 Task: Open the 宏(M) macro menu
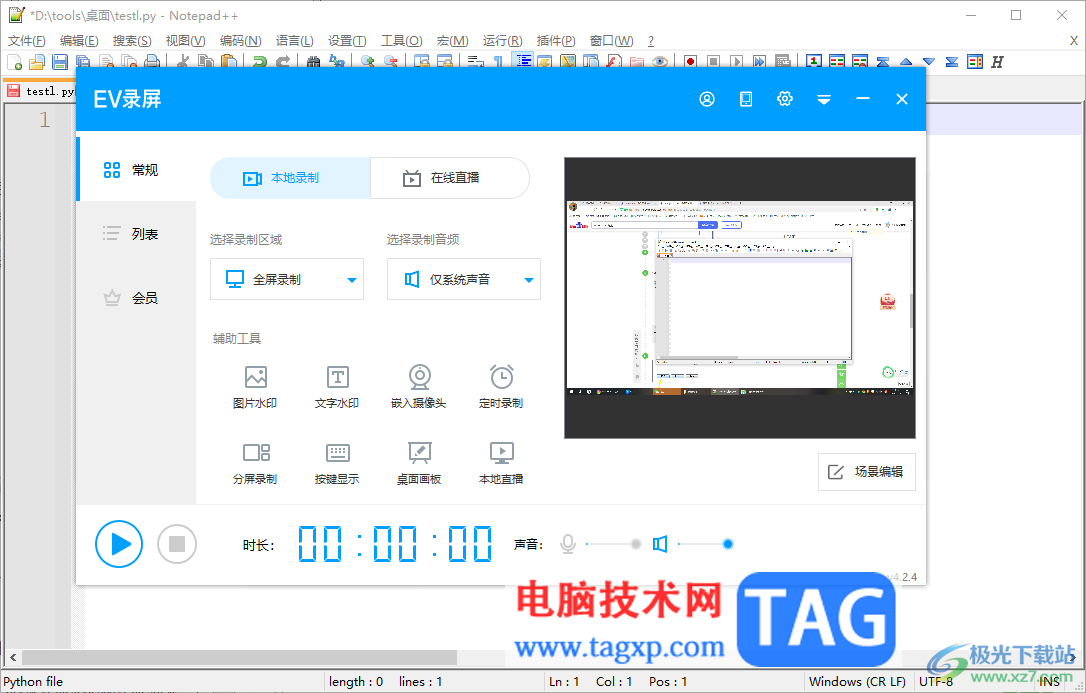(452, 41)
